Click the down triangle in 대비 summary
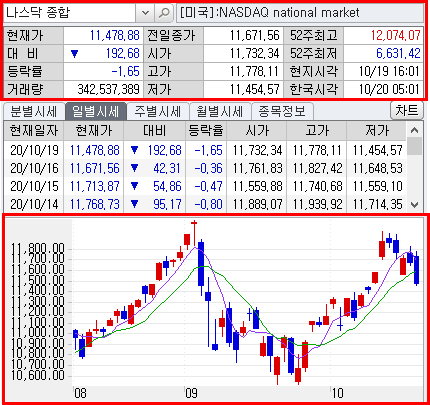Image resolution: width=430 pixels, height=405 pixels. tap(74, 54)
